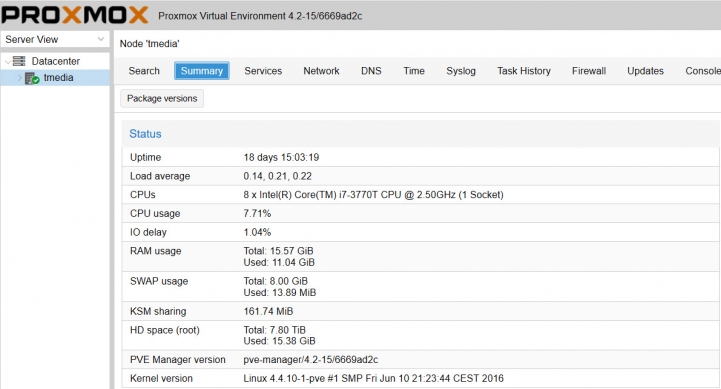Viewport: 721px width, 389px height.
Task: Open the Console tab
Action: pyautogui.click(x=703, y=71)
